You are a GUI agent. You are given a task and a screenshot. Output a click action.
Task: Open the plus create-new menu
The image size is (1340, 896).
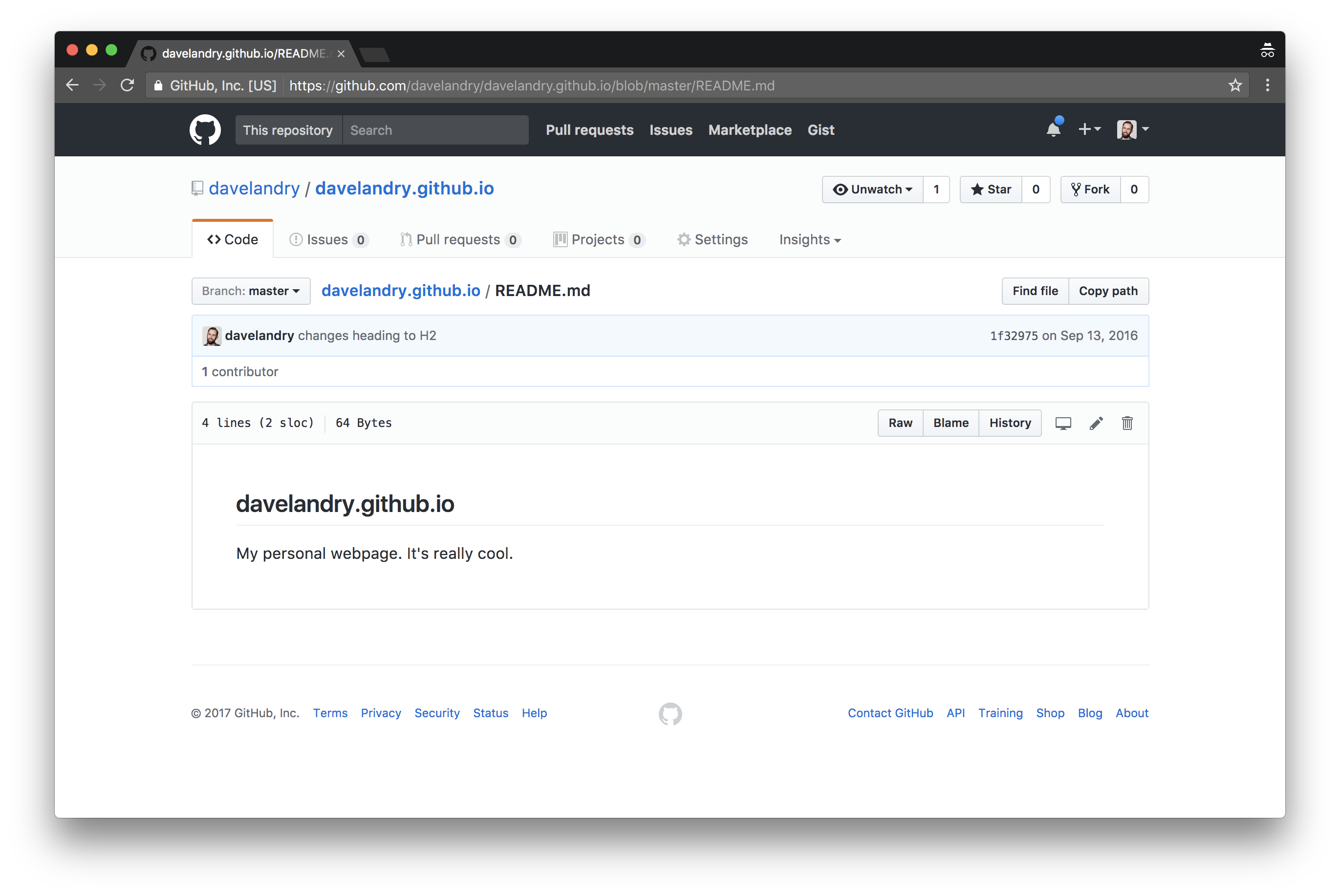[x=1089, y=130]
